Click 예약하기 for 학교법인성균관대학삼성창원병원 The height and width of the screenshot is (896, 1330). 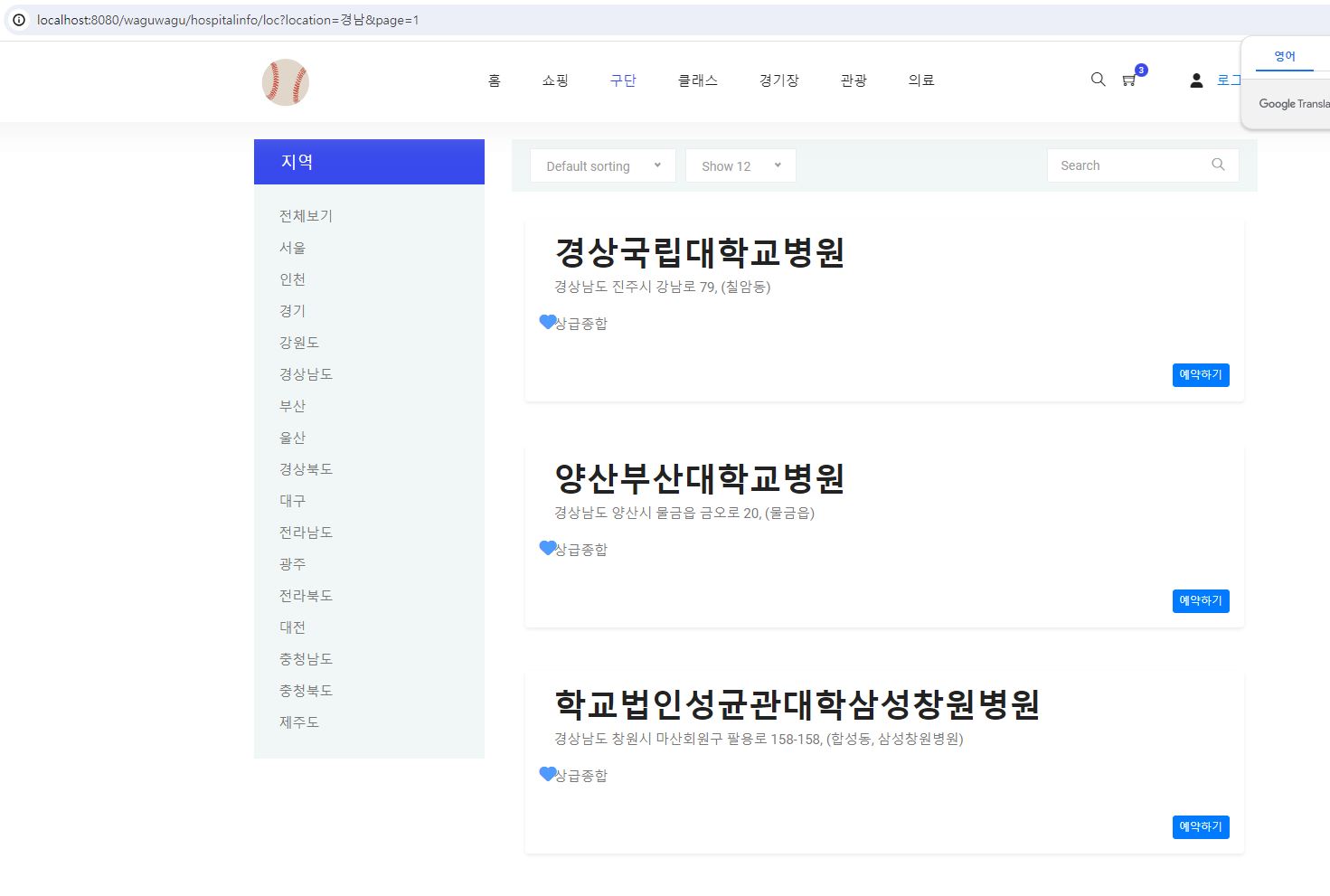(x=1201, y=827)
